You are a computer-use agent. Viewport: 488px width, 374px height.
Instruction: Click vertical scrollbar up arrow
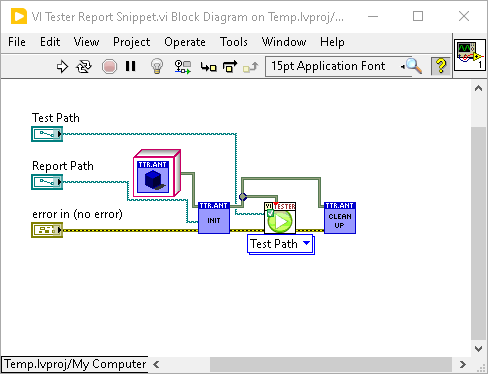click(478, 88)
